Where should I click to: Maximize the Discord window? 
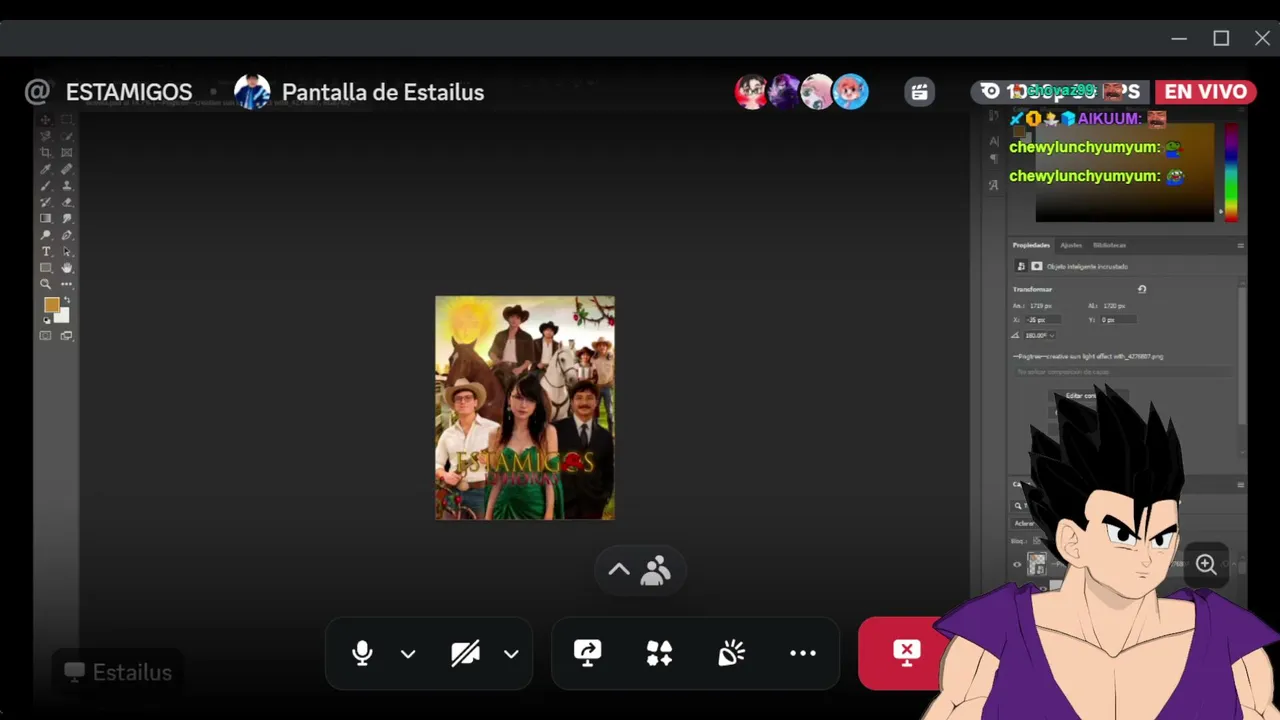(1221, 38)
